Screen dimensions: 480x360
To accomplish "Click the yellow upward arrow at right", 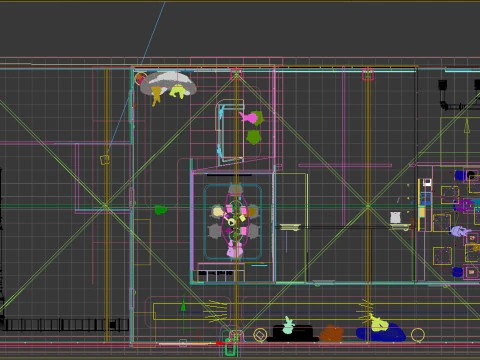I will (467, 127).
